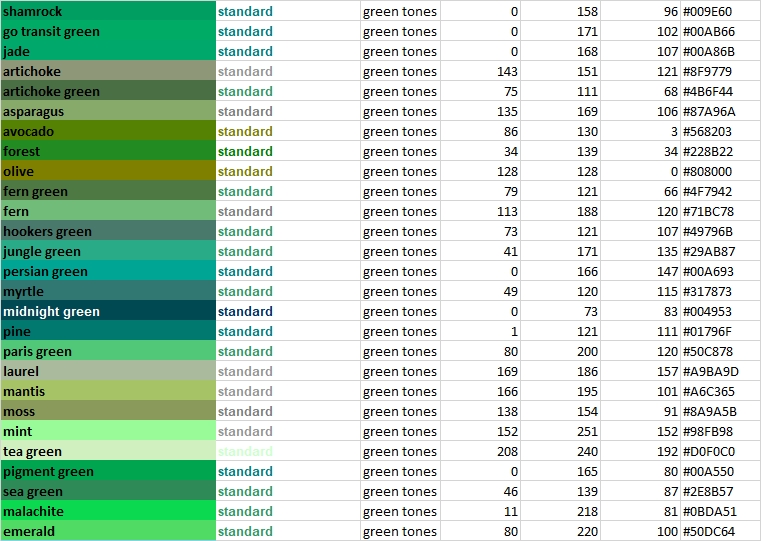Select the asparagus cell
The height and width of the screenshot is (541, 761).
tap(108, 111)
